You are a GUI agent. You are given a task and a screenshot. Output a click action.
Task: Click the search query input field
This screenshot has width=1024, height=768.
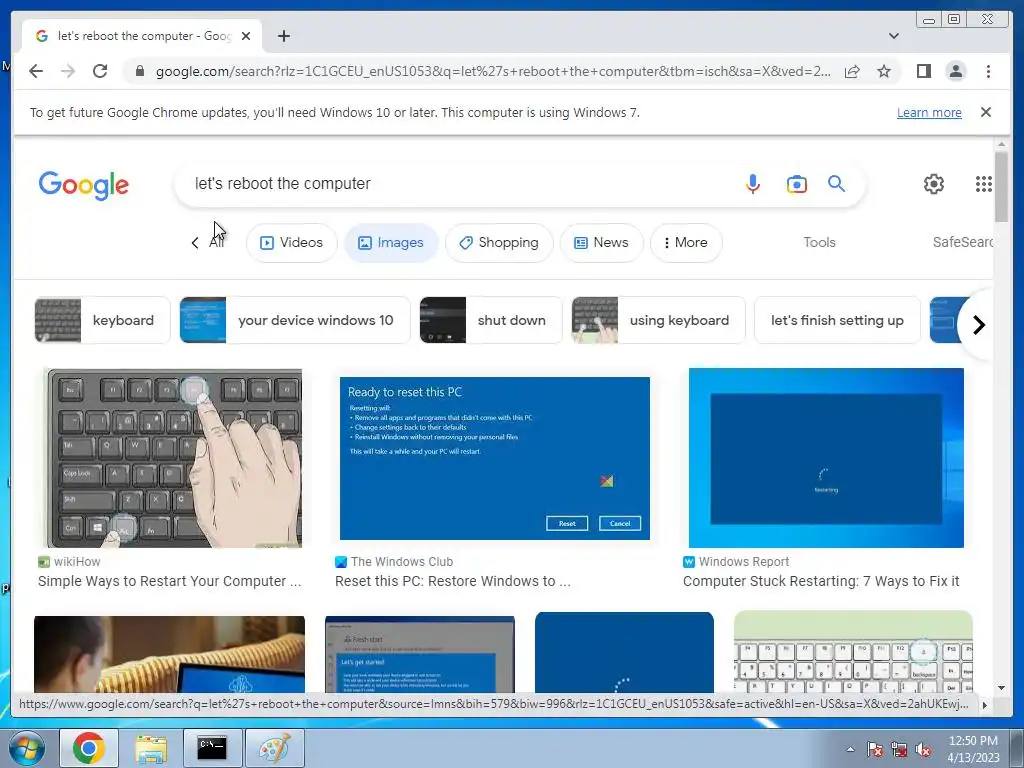457,184
